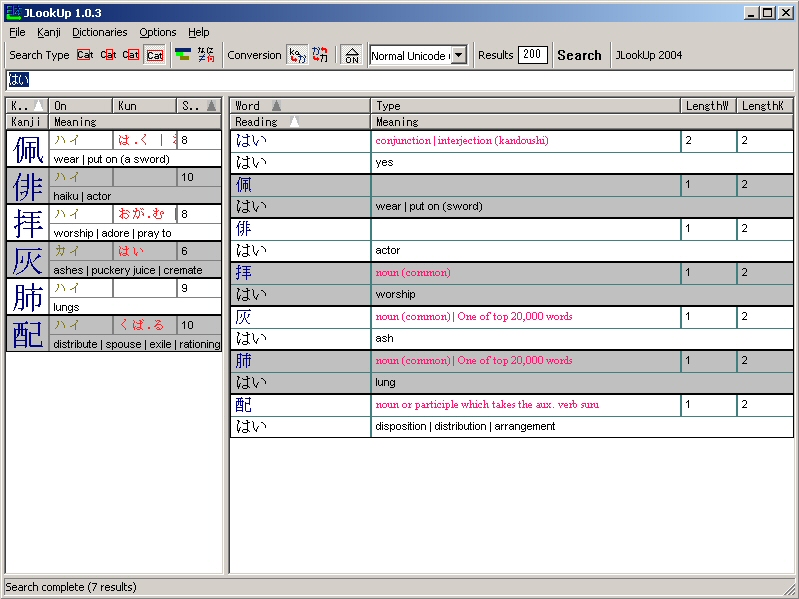Select the kanji 配 in the kanji list

click(28, 334)
